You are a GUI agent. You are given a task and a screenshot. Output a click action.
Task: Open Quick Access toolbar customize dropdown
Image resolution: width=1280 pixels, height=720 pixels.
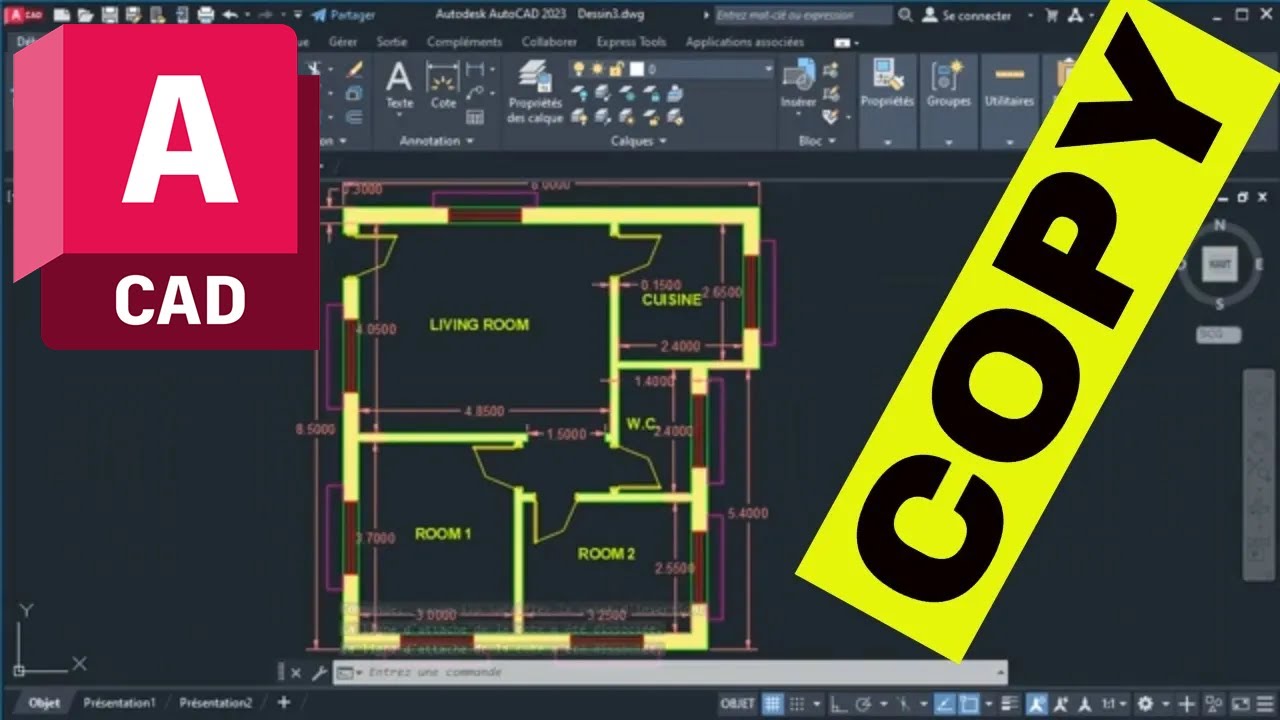(298, 15)
